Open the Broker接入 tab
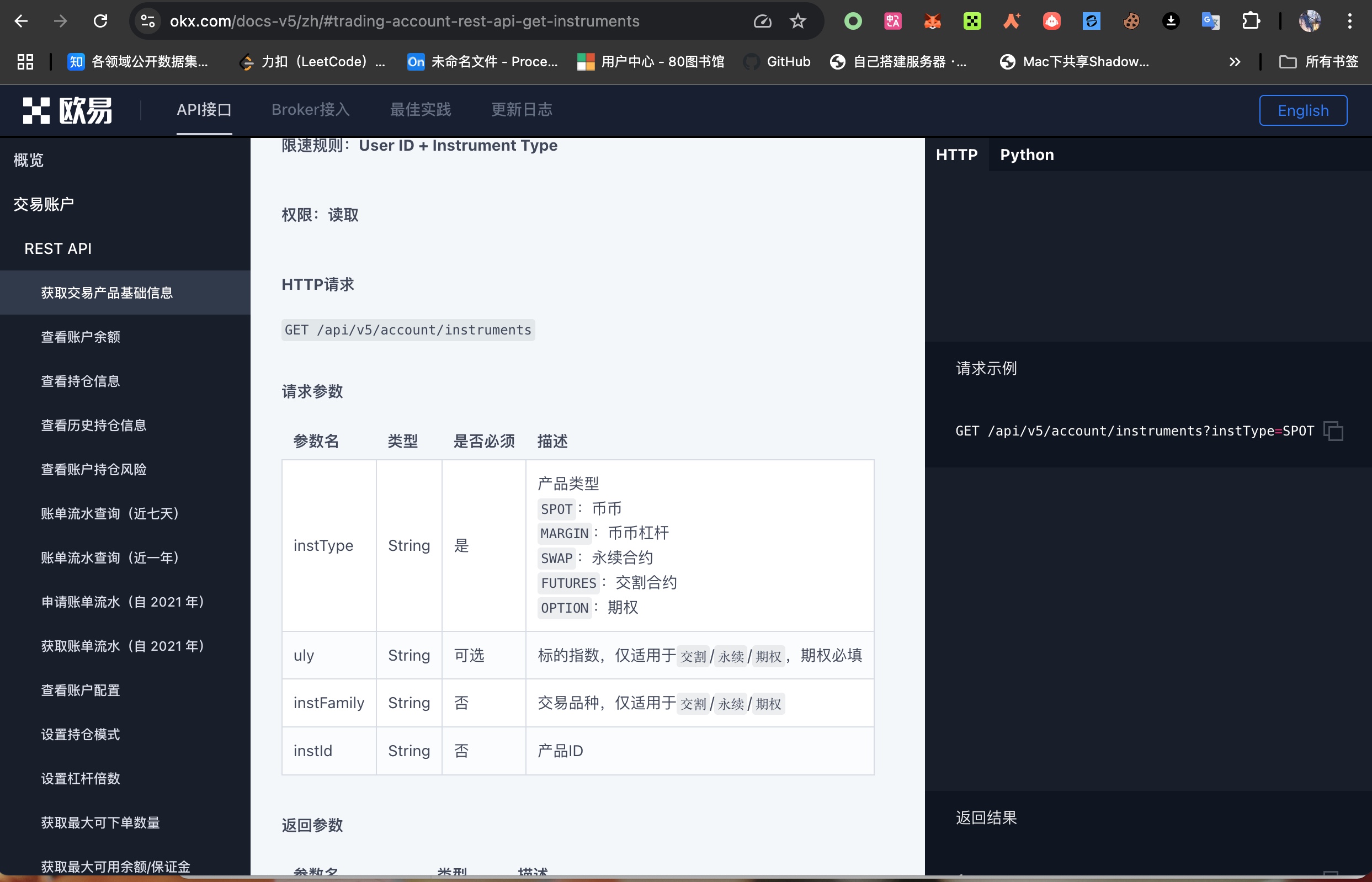 [310, 109]
